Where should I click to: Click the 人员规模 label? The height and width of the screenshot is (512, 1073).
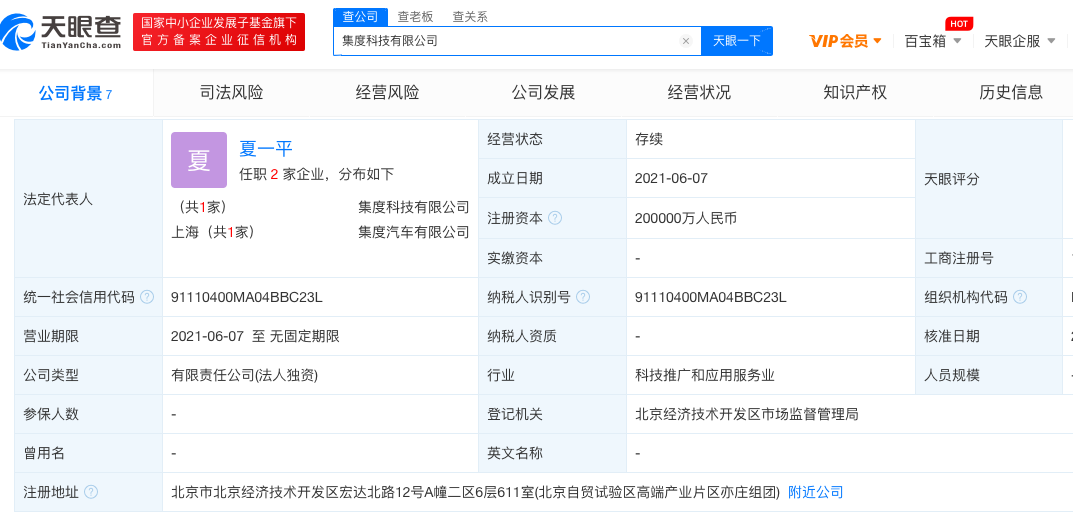pos(952,375)
